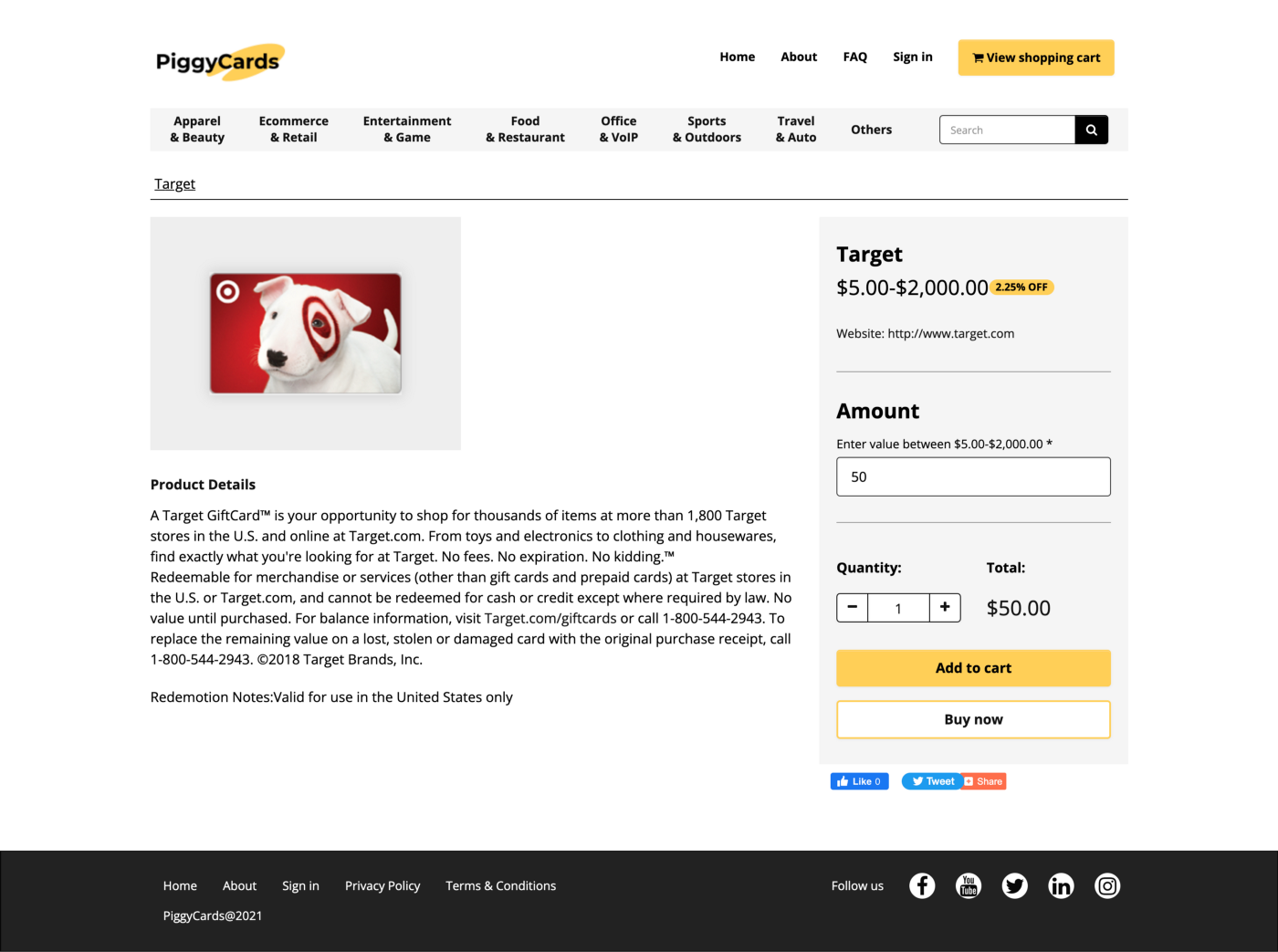Open the Travel & Auto category
This screenshot has height=952, width=1278.
[796, 130]
